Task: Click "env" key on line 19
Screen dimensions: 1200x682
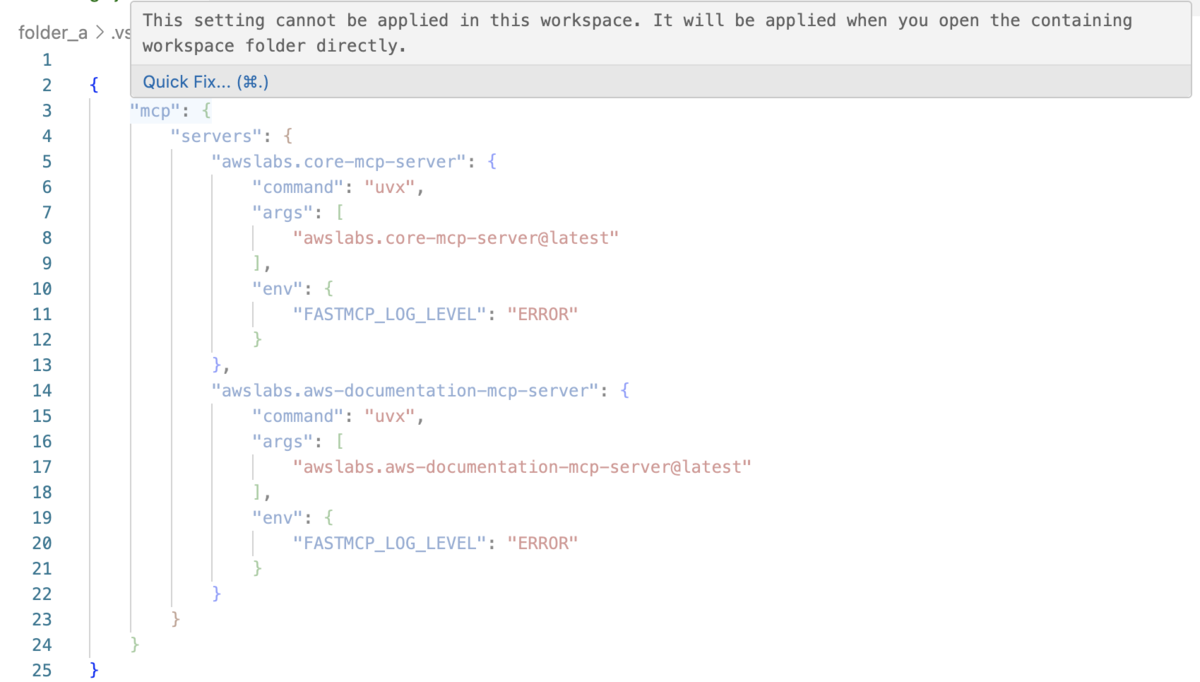Action: (278, 518)
